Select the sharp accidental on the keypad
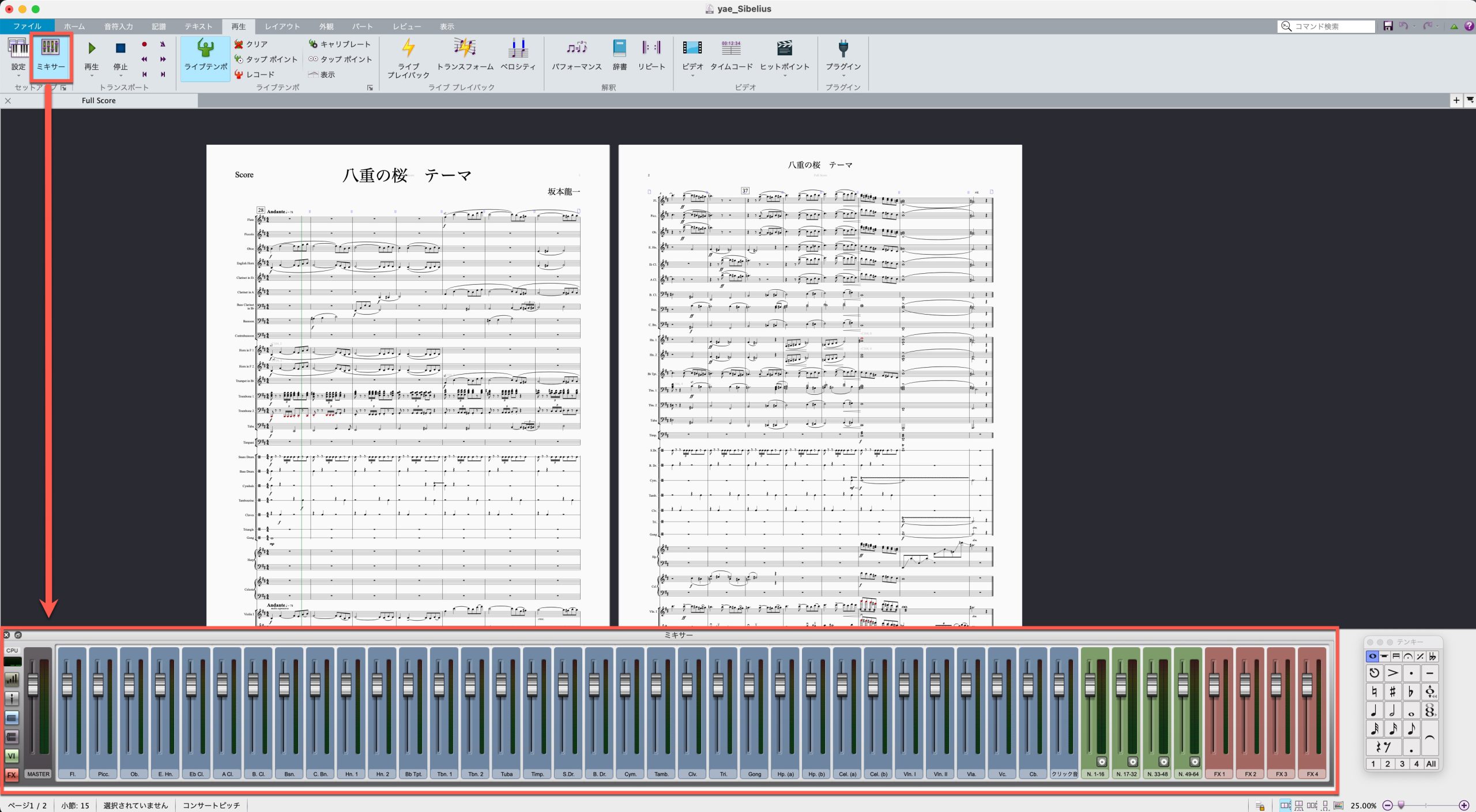The height and width of the screenshot is (812, 1476). point(1392,692)
